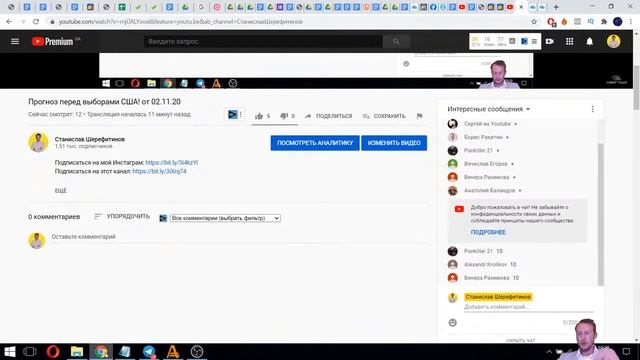Viewport: 640px width, 360px height.
Task: Click the Оставьте комментарий comment field
Action: pyautogui.click(x=239, y=237)
